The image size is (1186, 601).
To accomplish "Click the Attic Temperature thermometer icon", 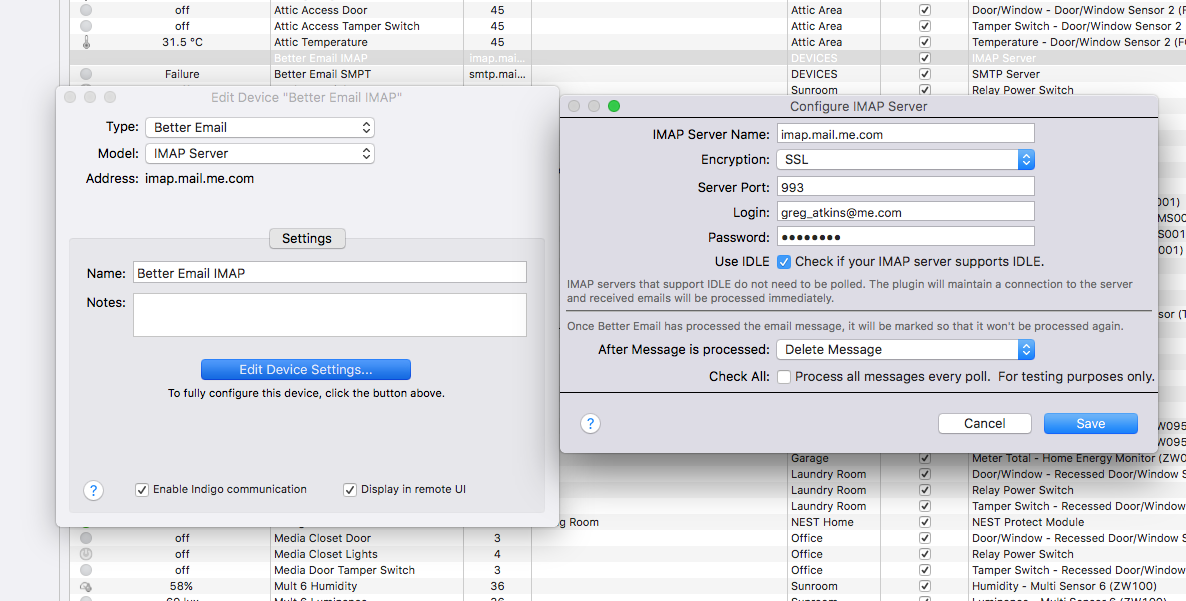I will [86, 42].
